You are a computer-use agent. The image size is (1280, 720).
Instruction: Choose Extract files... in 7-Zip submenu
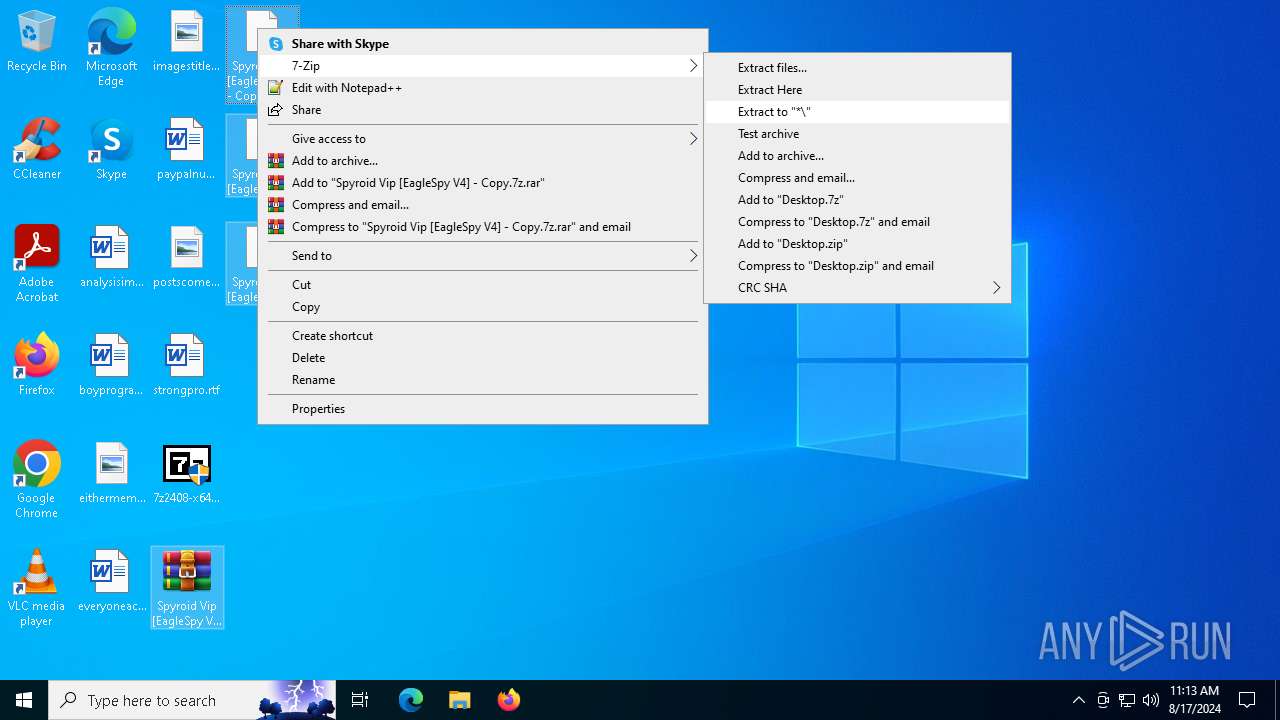[857, 68]
